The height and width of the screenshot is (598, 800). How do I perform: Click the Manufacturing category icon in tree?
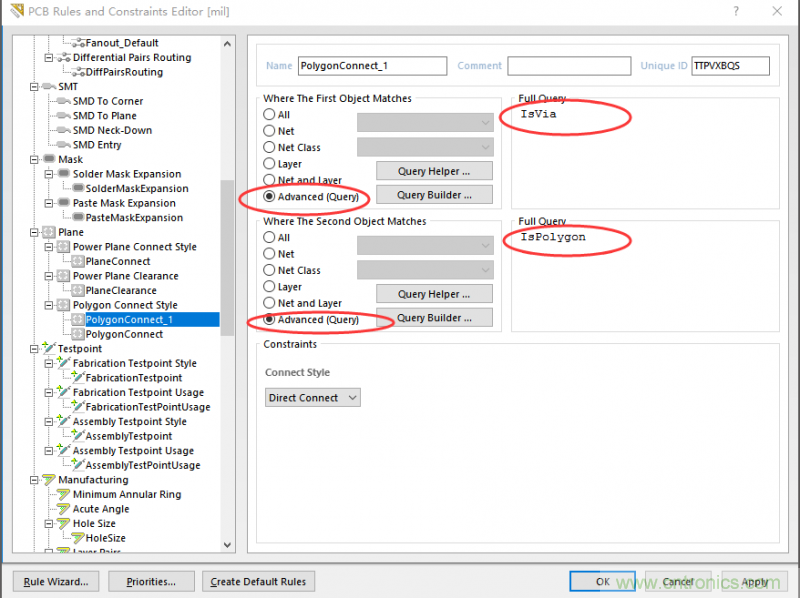[48, 480]
